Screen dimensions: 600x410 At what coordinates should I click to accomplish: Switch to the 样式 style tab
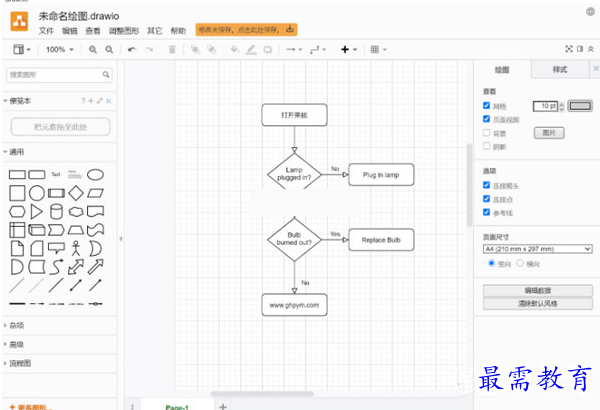coord(560,70)
